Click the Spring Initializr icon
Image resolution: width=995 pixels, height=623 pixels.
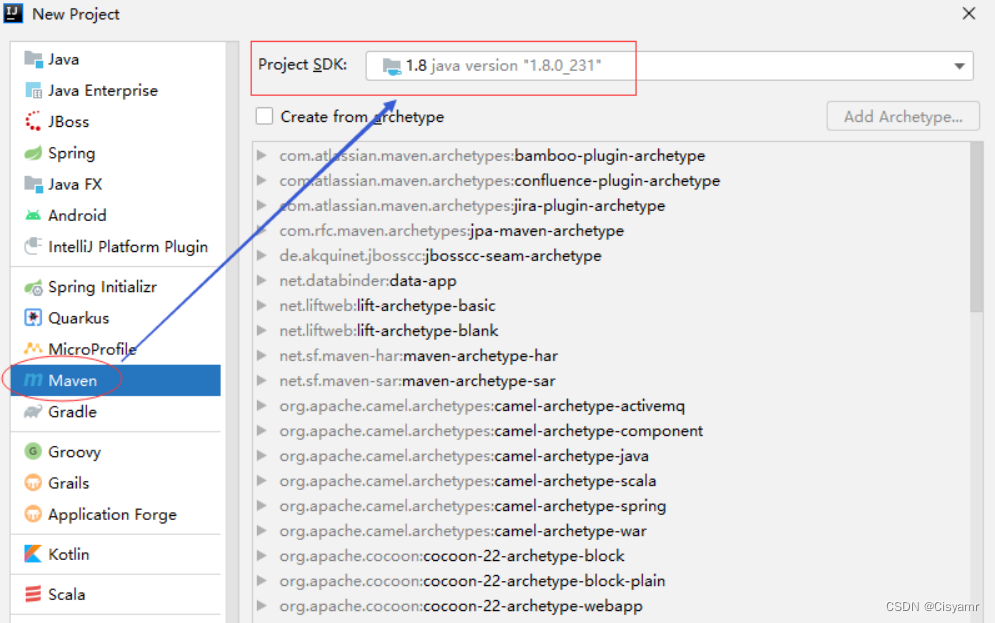pyautogui.click(x=33, y=287)
